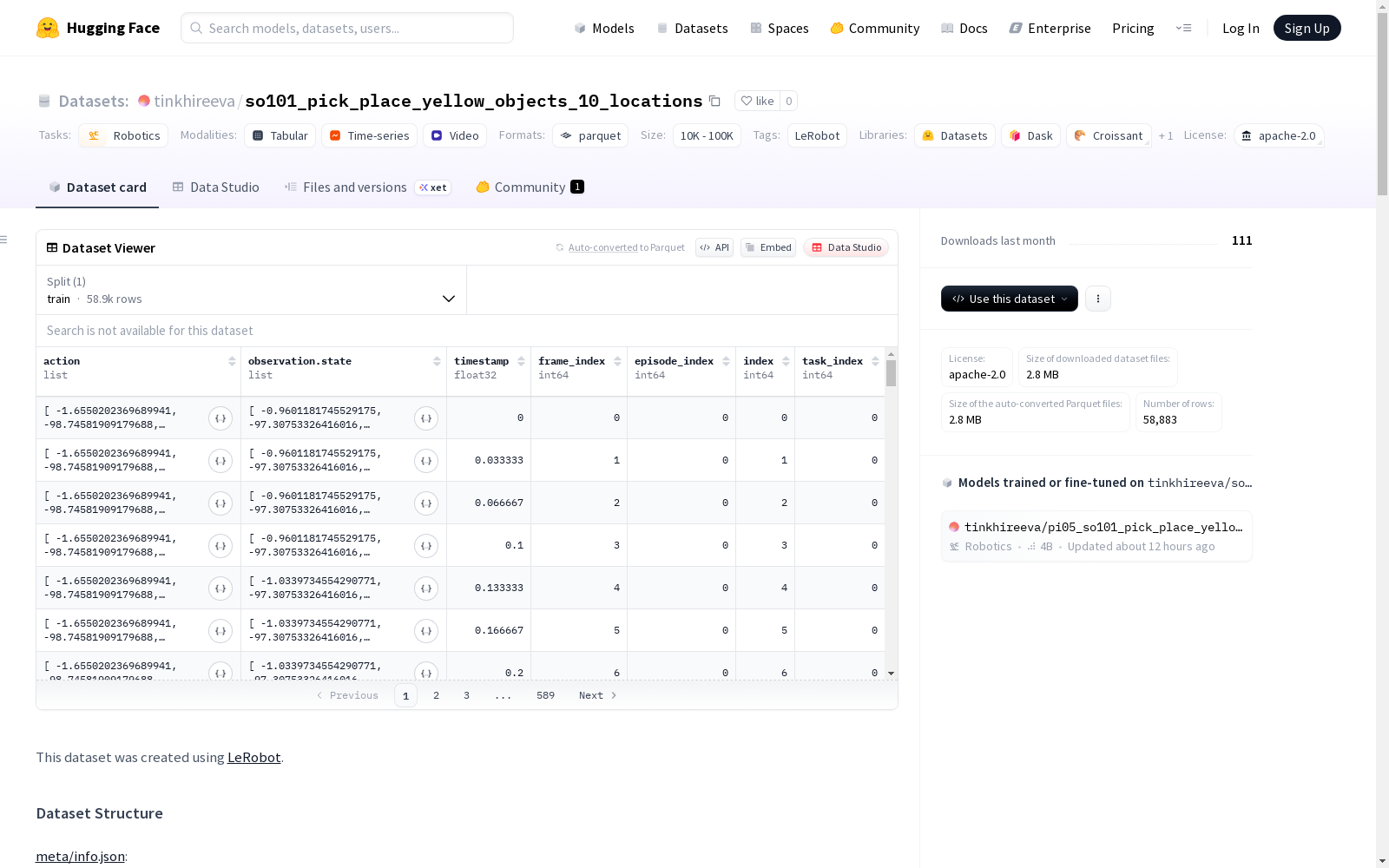1389x868 pixels.
Task: Jump to last page 589
Action: click(545, 695)
